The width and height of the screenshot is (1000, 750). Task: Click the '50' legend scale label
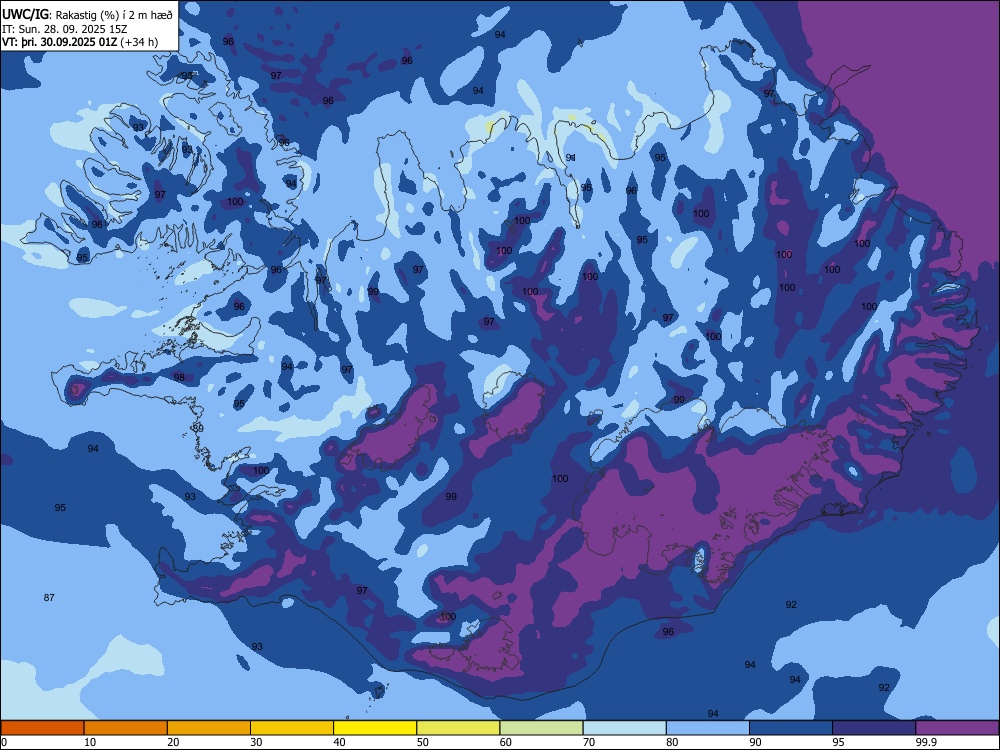coord(422,742)
